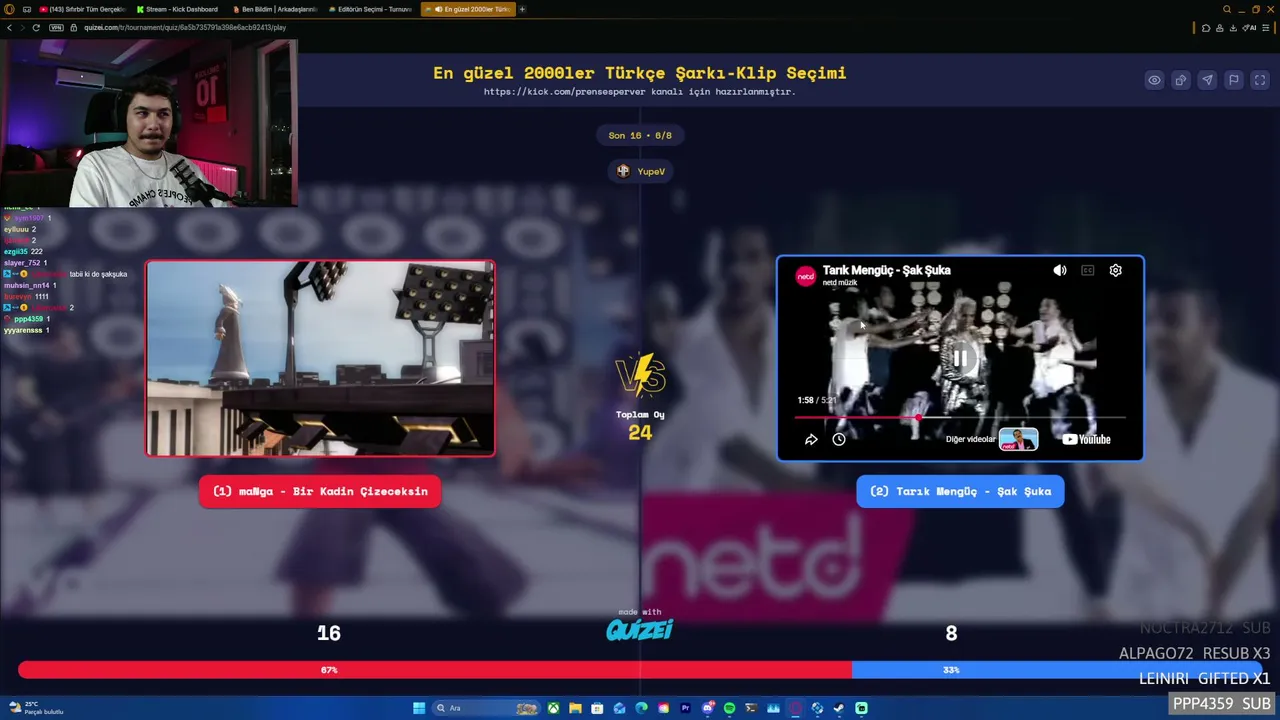1280x720 pixels.
Task: Open Microsoft Edge from the taskbar
Action: (x=641, y=708)
